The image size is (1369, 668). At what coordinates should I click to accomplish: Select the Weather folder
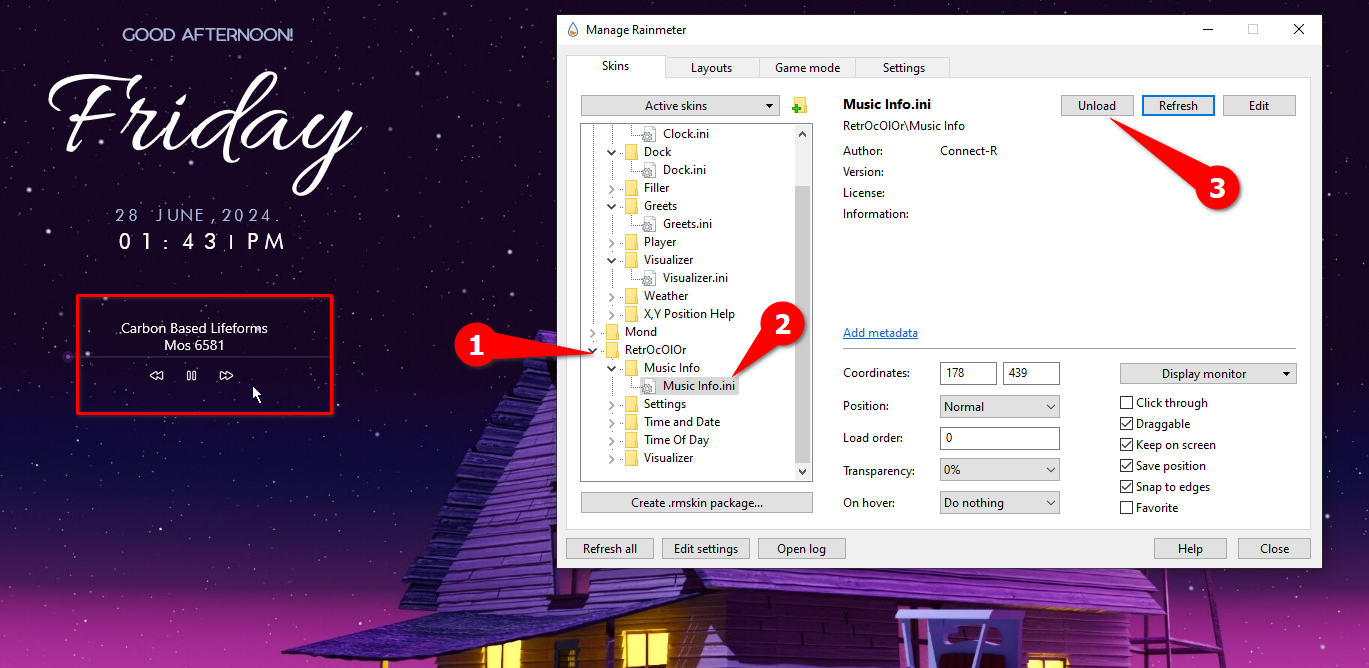click(666, 295)
